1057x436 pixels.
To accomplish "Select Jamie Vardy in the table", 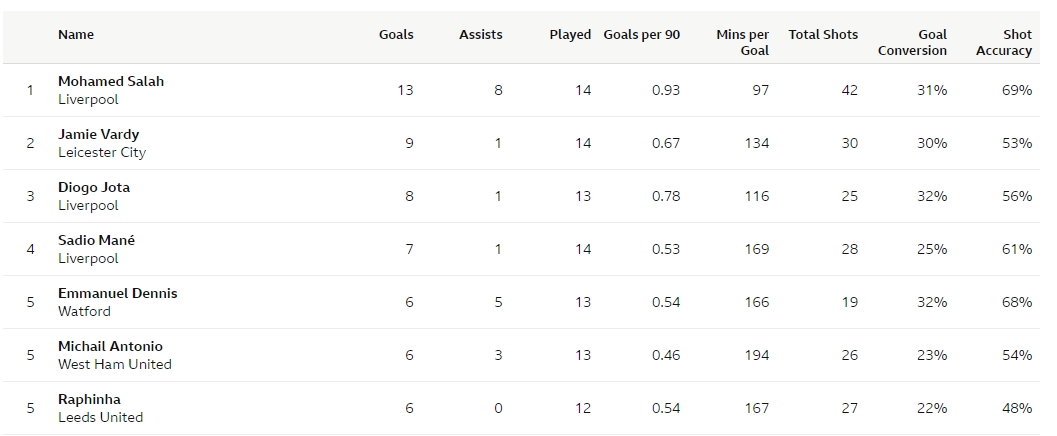I will pos(98,134).
